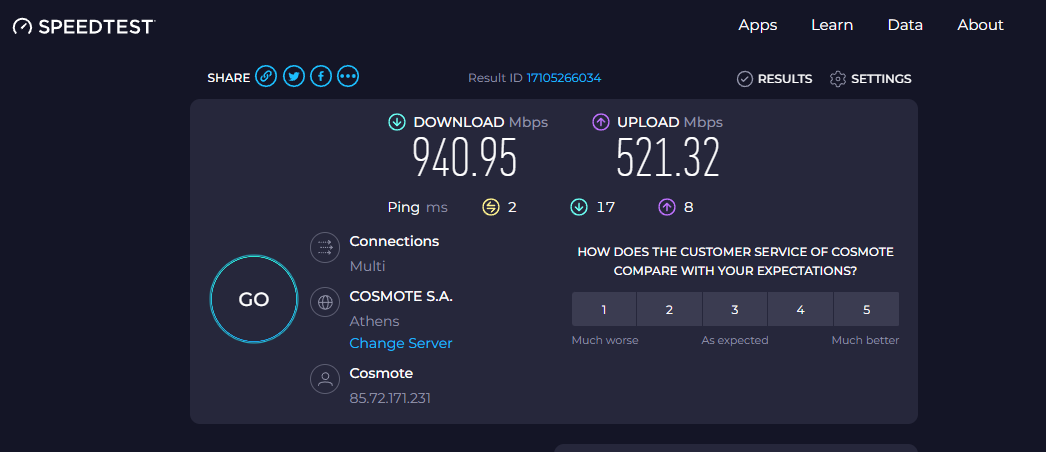
Task: Click the 521.32 upload speed value
Action: pyautogui.click(x=668, y=158)
